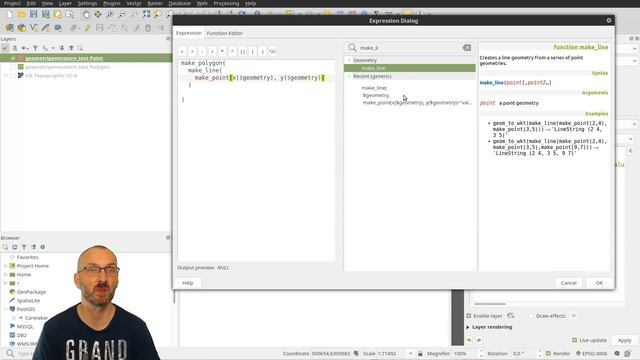Screen dimensions: 640x360
Task: Select the Zoom In tool
Action: (110, 14)
